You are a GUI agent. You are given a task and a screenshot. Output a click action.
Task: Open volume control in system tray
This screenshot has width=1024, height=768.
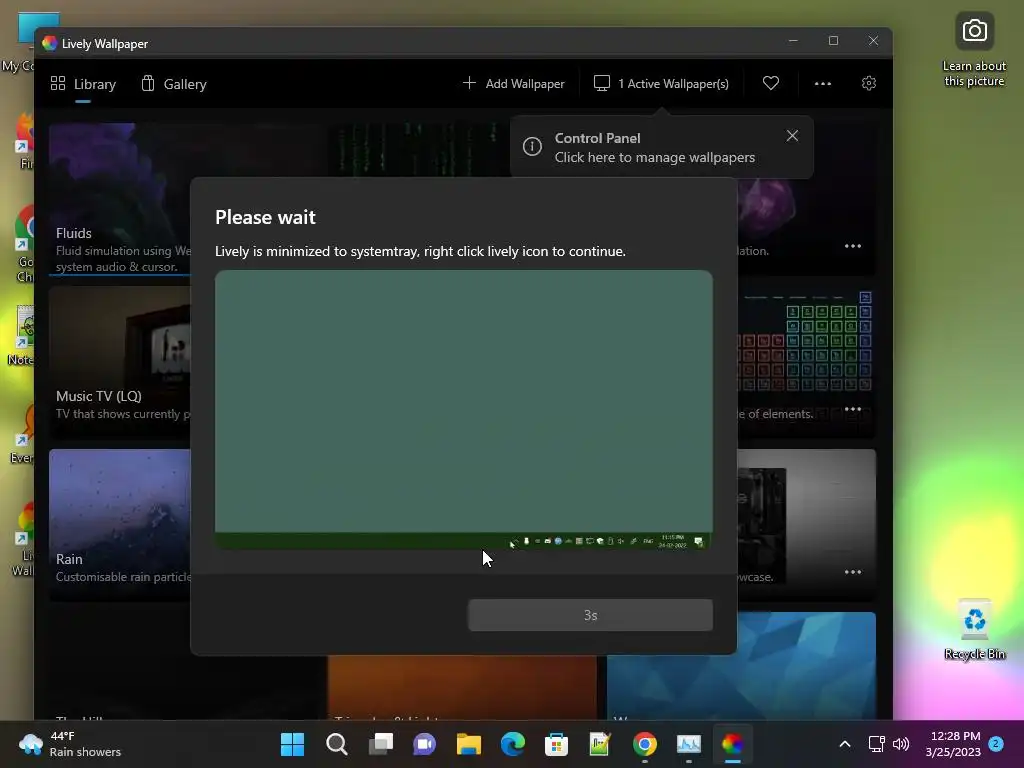click(901, 744)
